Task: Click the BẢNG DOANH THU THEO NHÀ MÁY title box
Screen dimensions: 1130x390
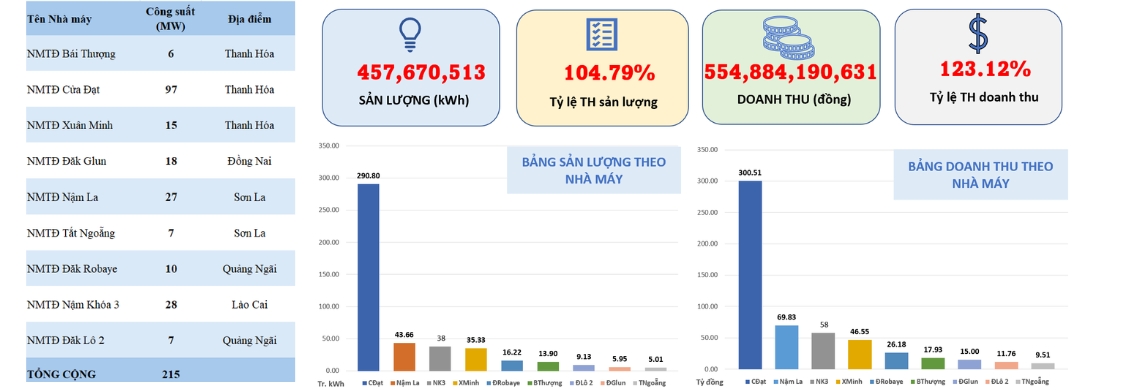Action: click(x=980, y=175)
